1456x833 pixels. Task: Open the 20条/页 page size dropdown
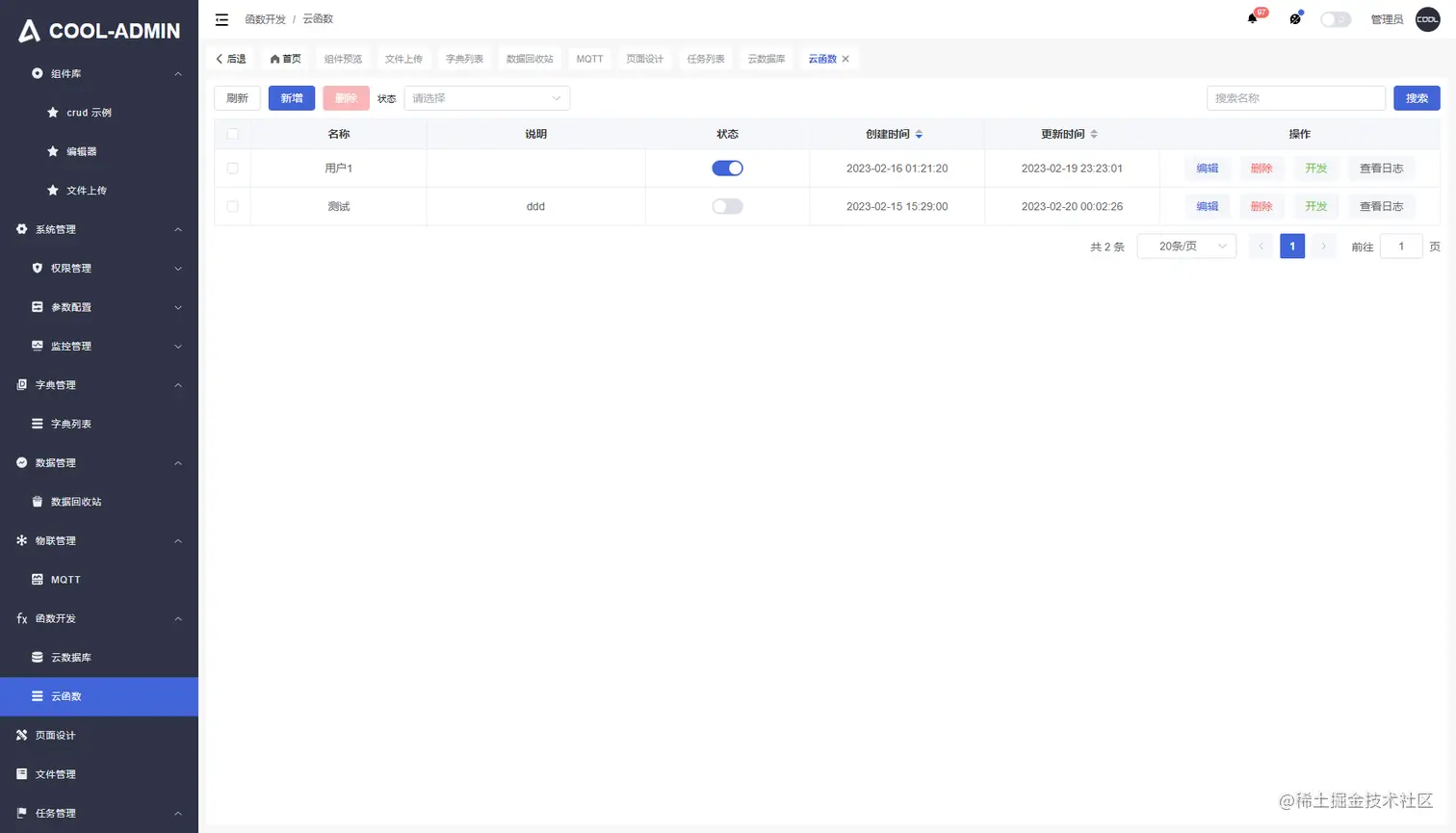1186,247
